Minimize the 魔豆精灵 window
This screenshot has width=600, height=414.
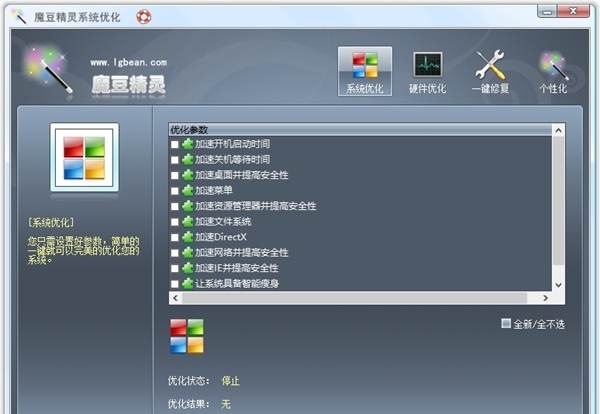click(547, 12)
